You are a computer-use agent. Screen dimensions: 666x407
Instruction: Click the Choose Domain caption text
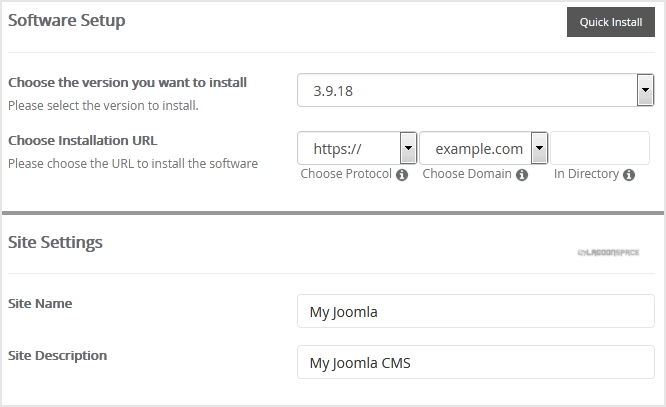coord(467,175)
